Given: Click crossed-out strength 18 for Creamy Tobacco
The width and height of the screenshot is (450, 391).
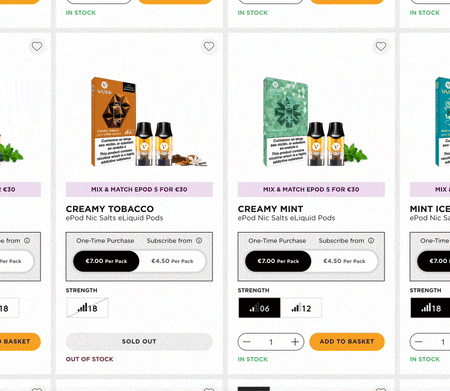Looking at the screenshot, I should (87, 308).
